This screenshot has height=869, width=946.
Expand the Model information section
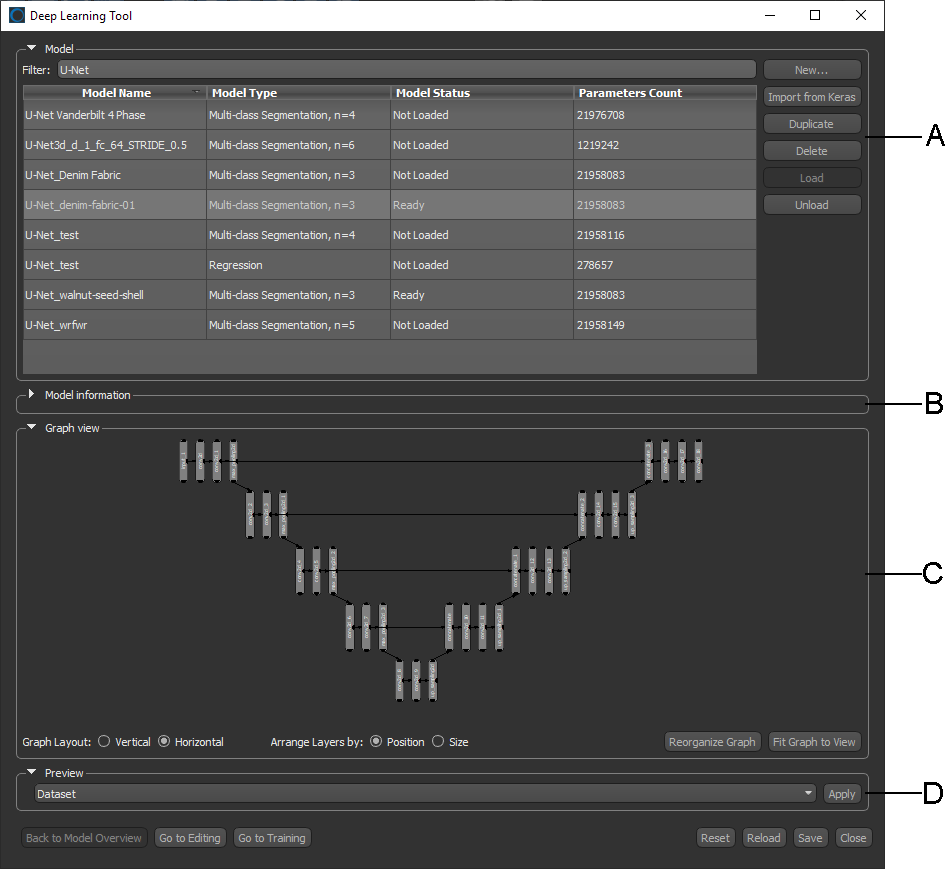click(x=31, y=395)
